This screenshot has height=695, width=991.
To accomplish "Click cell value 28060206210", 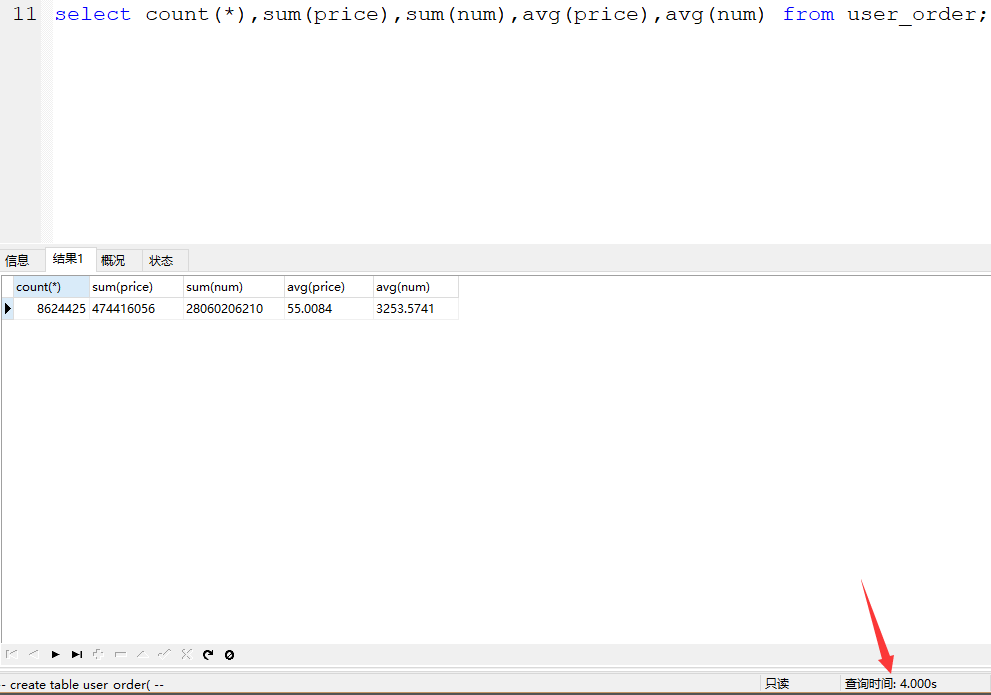I will (234, 308).
